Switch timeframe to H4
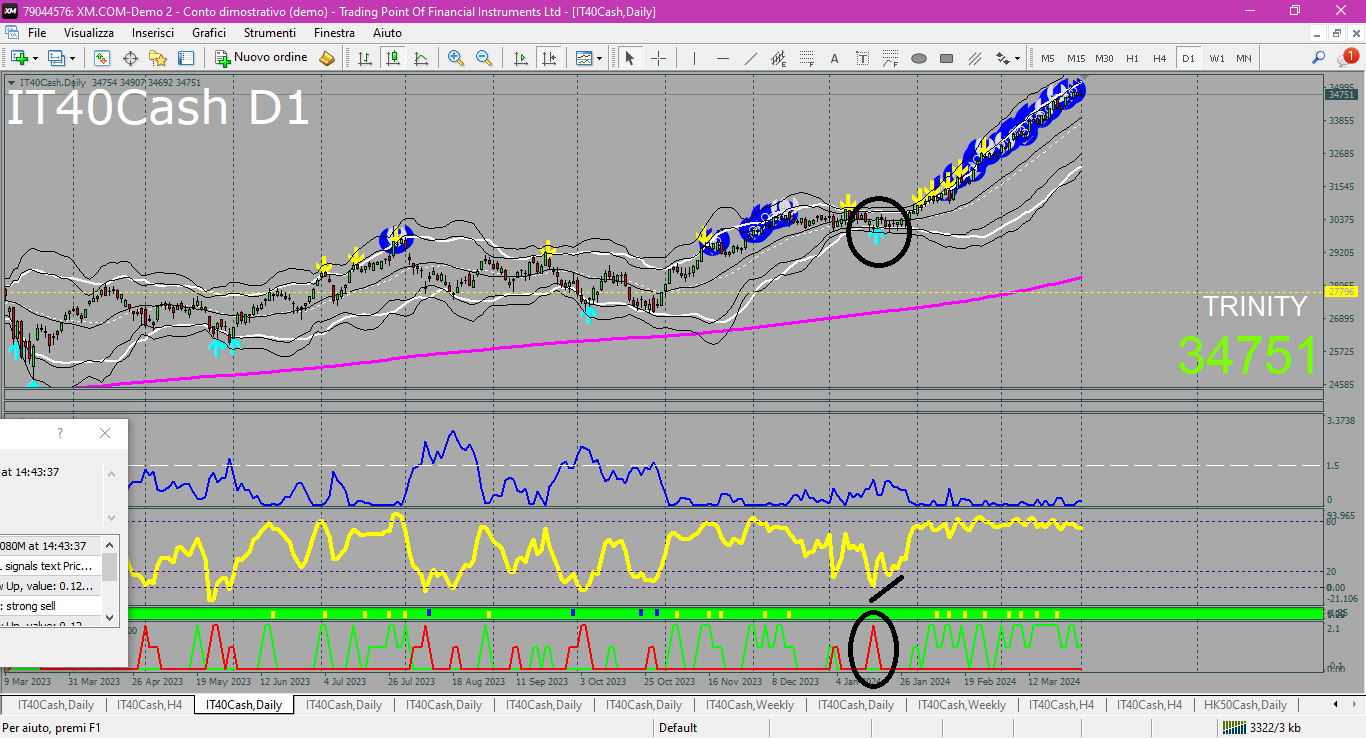This screenshot has height=738, width=1366. pos(1159,58)
